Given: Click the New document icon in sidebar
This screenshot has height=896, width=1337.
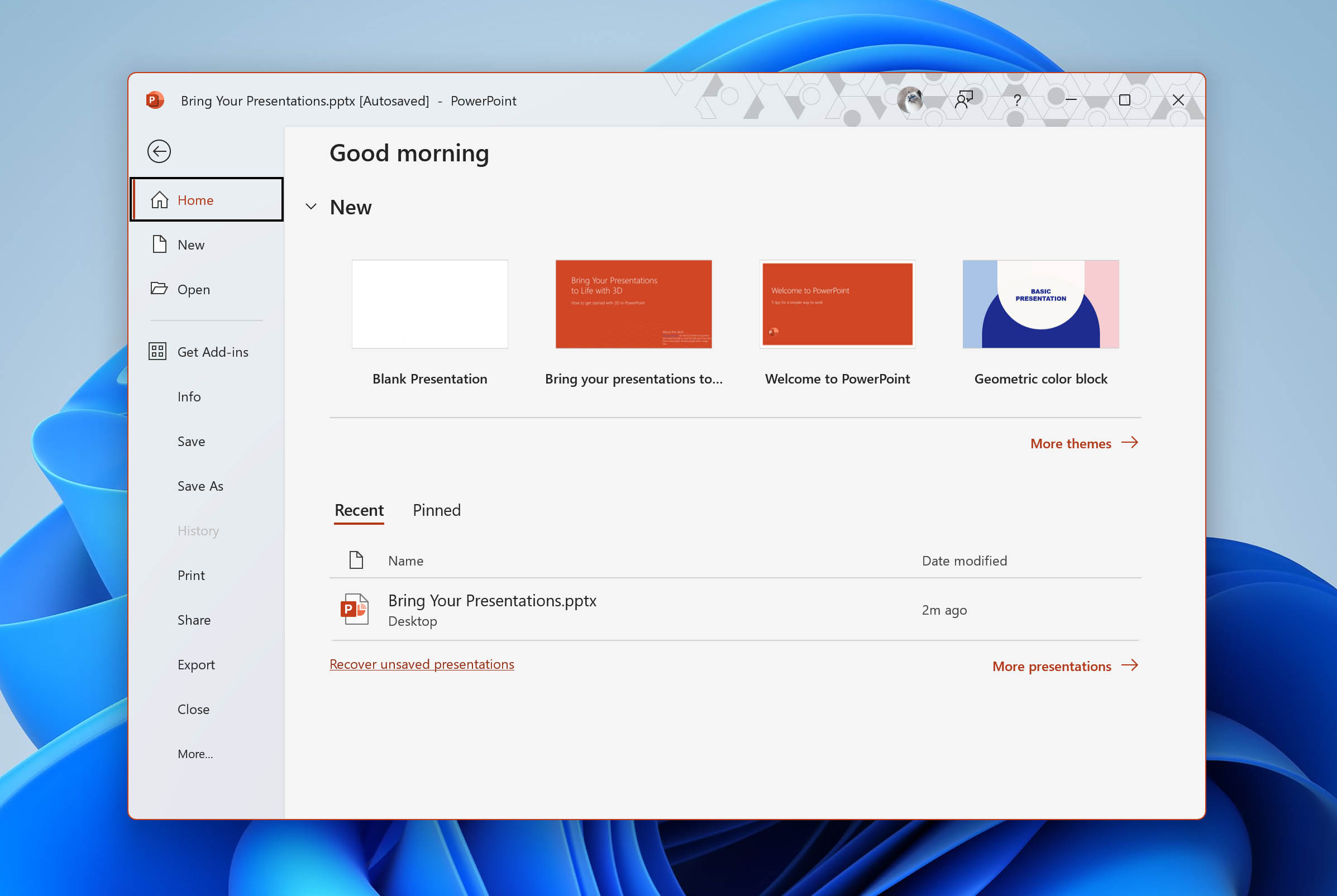Looking at the screenshot, I should pyautogui.click(x=160, y=244).
